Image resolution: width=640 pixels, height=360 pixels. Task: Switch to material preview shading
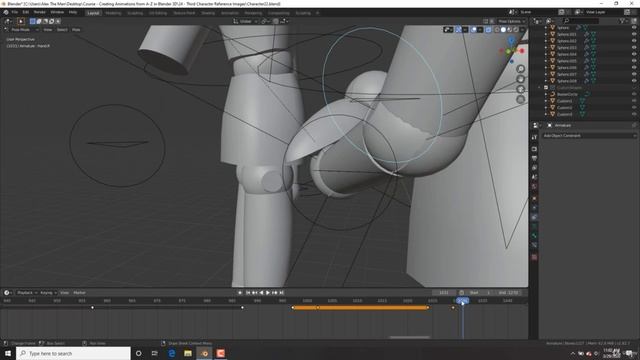coord(509,30)
